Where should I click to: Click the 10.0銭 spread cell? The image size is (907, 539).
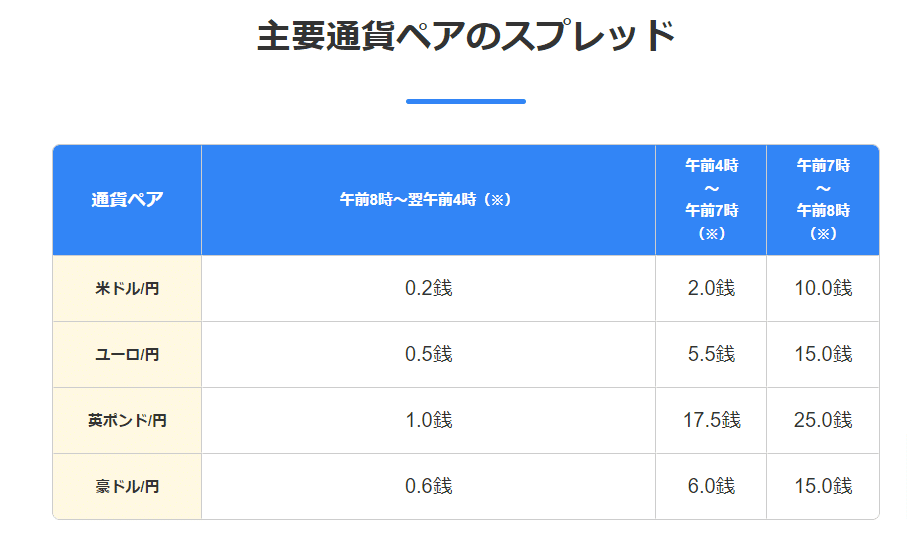coord(823,288)
